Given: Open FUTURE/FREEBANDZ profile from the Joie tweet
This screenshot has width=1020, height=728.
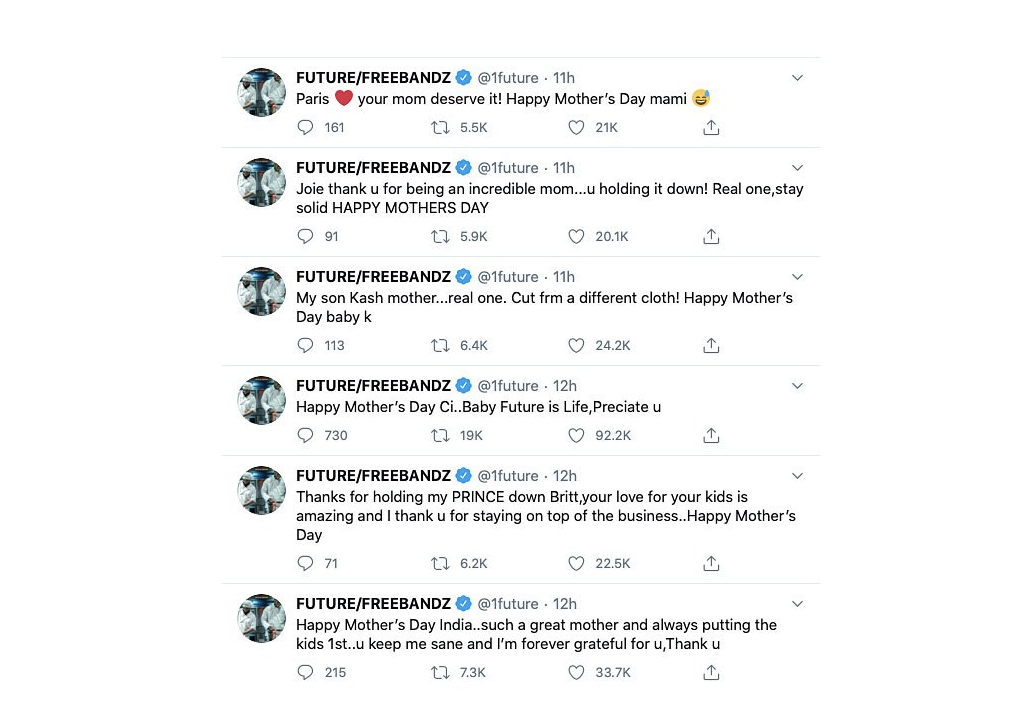Looking at the screenshot, I should [373, 168].
